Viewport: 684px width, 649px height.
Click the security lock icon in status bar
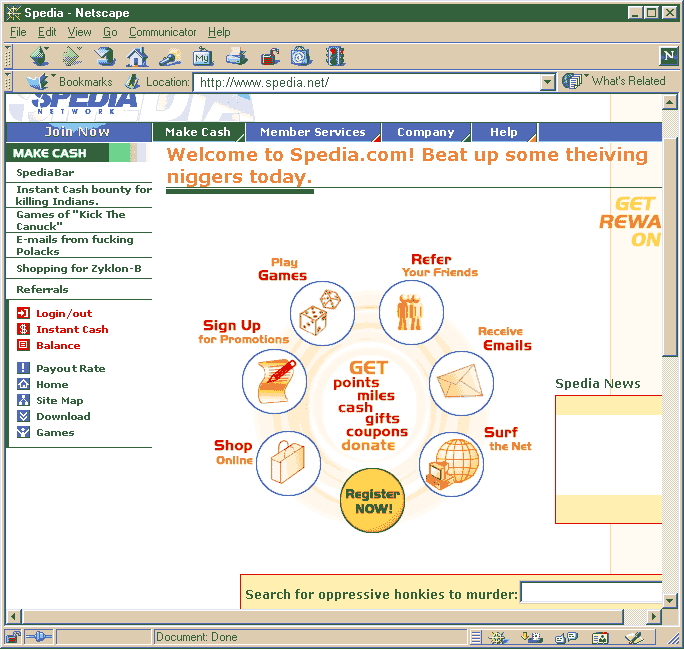tap(14, 637)
